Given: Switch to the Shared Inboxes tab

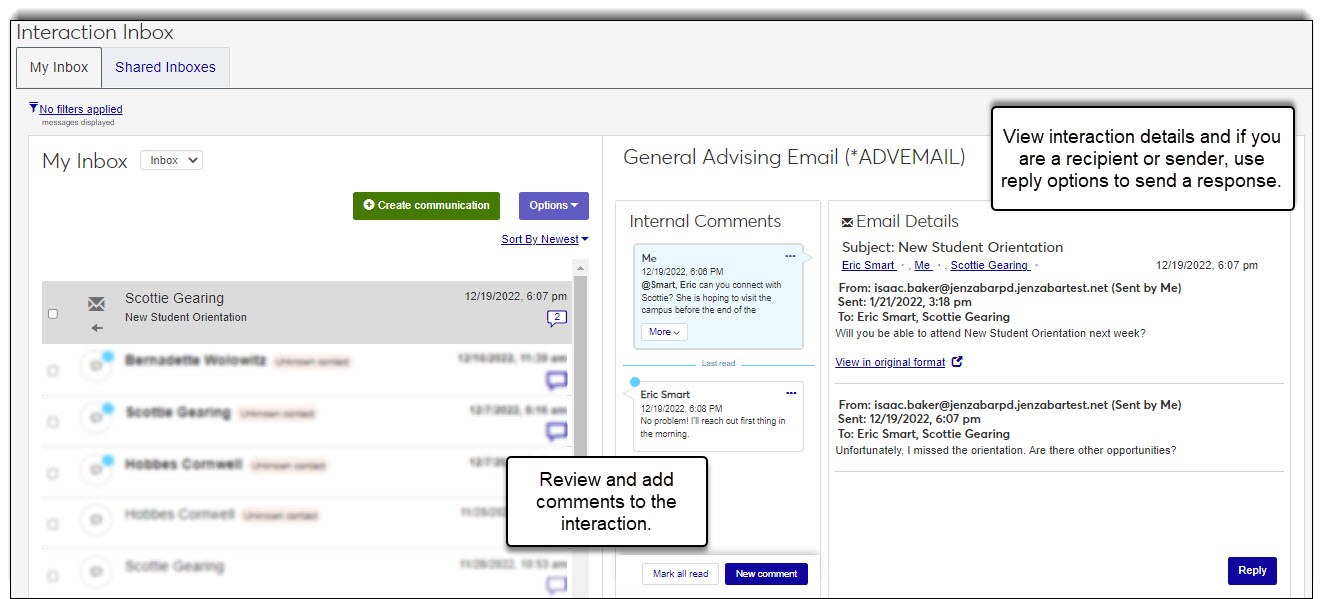Looking at the screenshot, I should pyautogui.click(x=165, y=68).
